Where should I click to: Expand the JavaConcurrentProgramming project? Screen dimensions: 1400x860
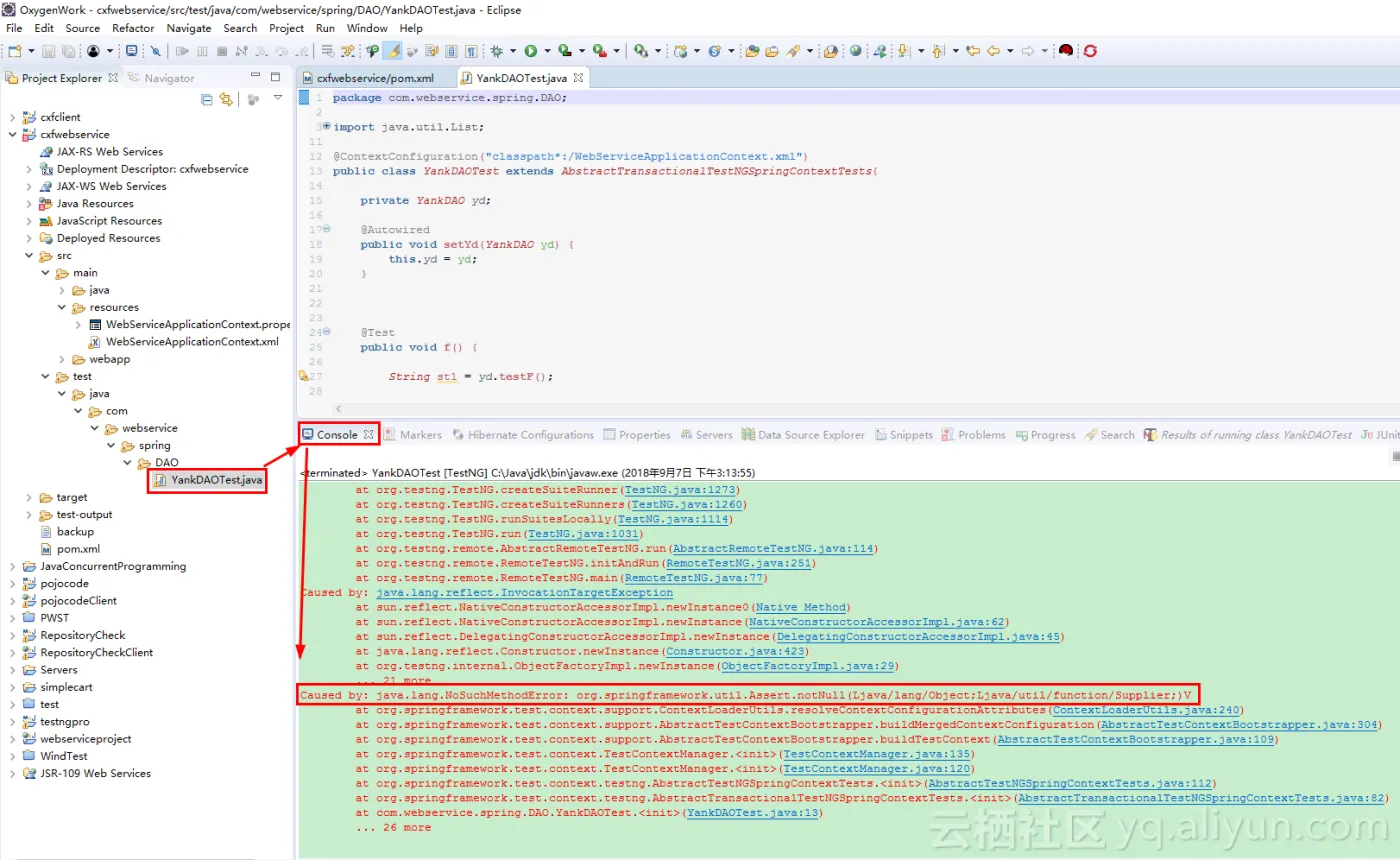[12, 566]
